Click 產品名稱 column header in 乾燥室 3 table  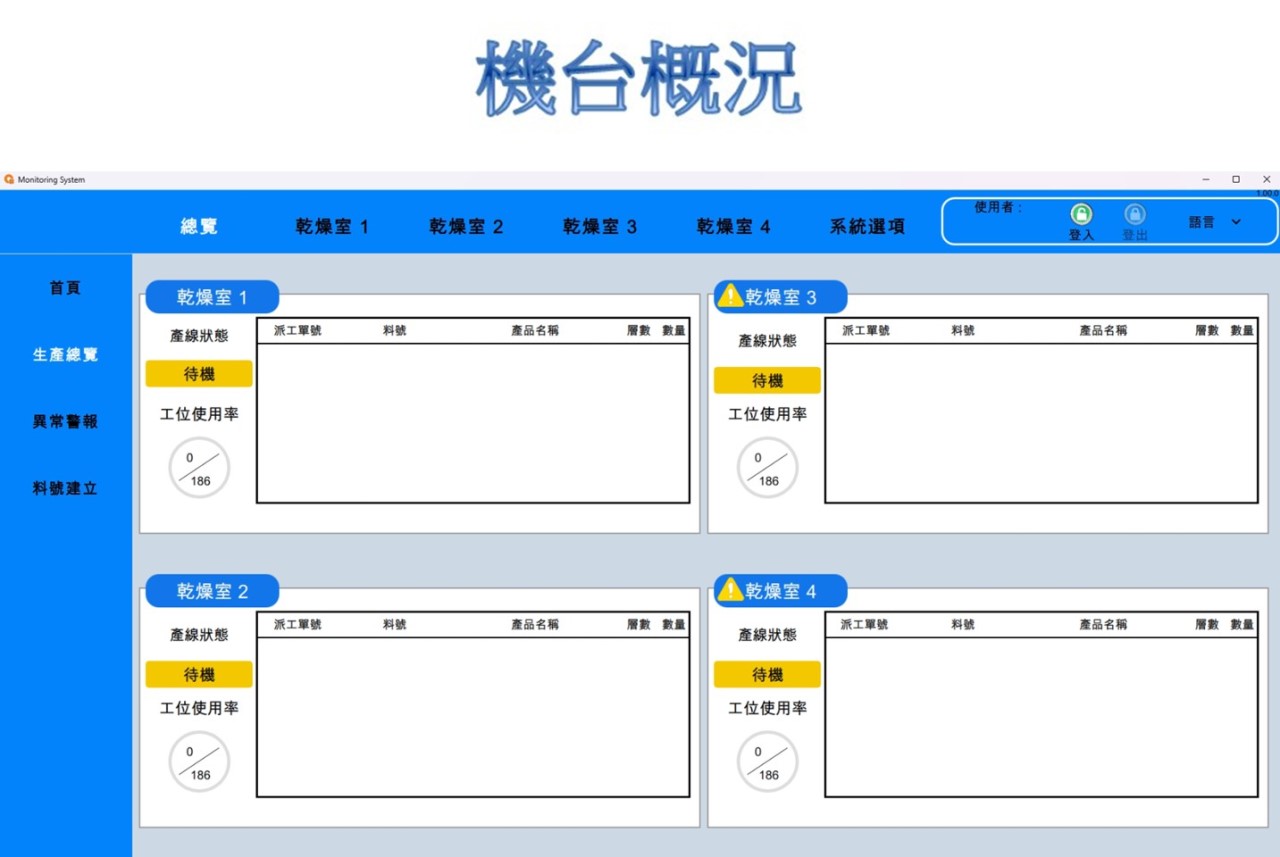(1103, 330)
